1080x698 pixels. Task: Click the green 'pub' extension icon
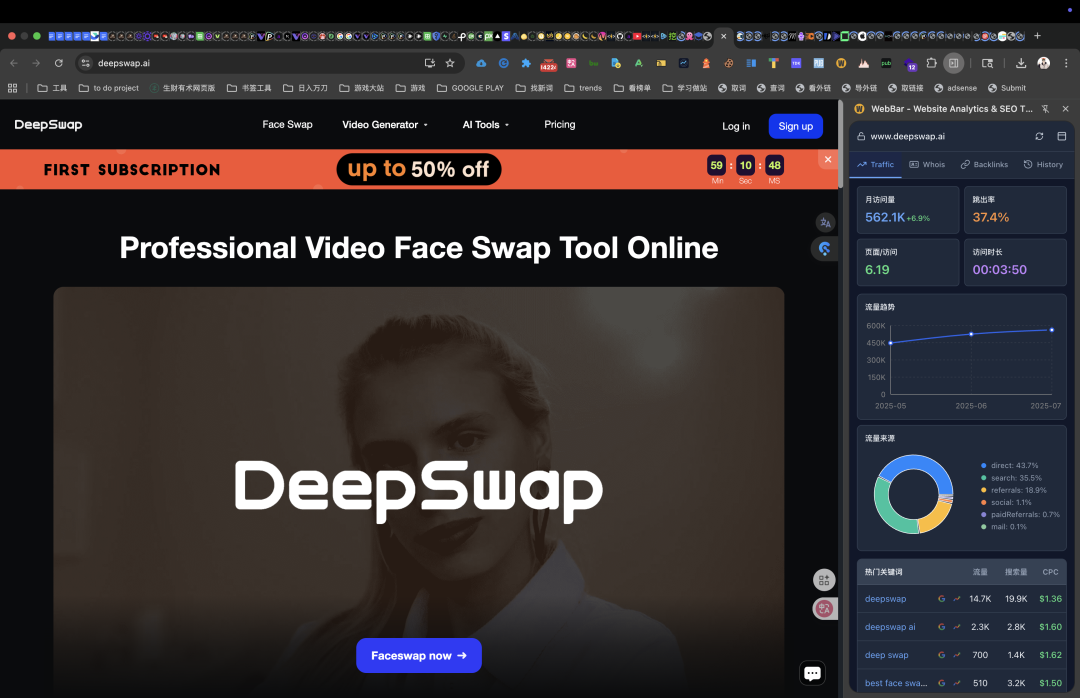click(x=886, y=63)
